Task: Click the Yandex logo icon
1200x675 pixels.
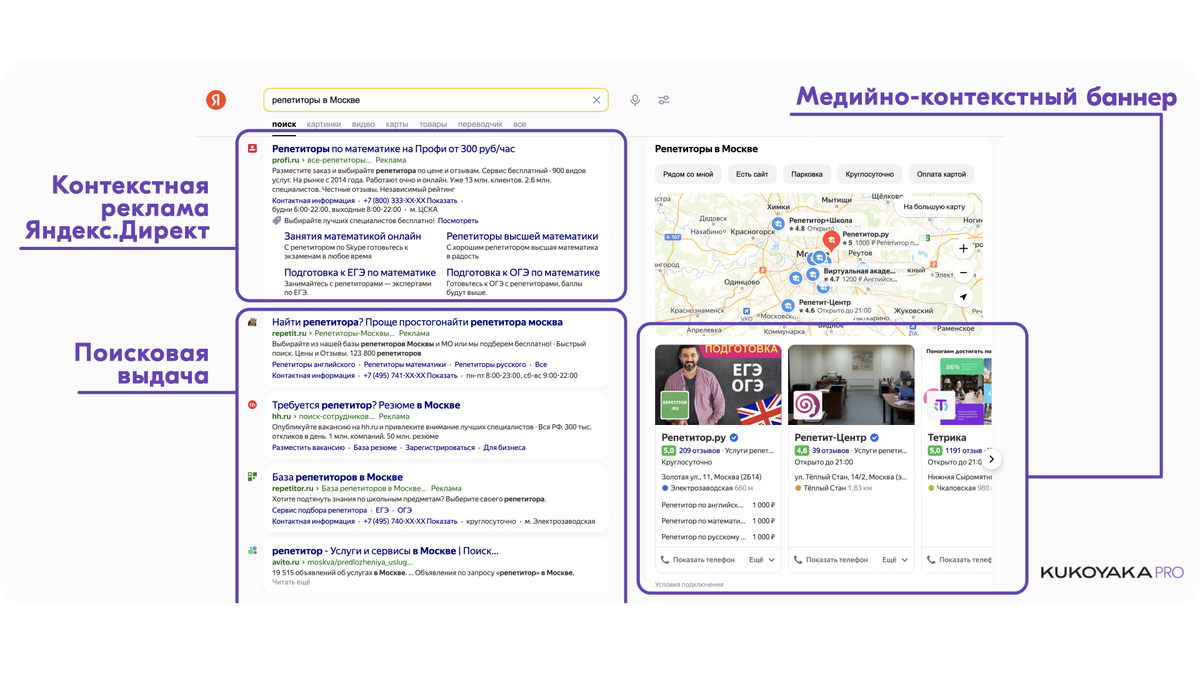Action: (216, 100)
